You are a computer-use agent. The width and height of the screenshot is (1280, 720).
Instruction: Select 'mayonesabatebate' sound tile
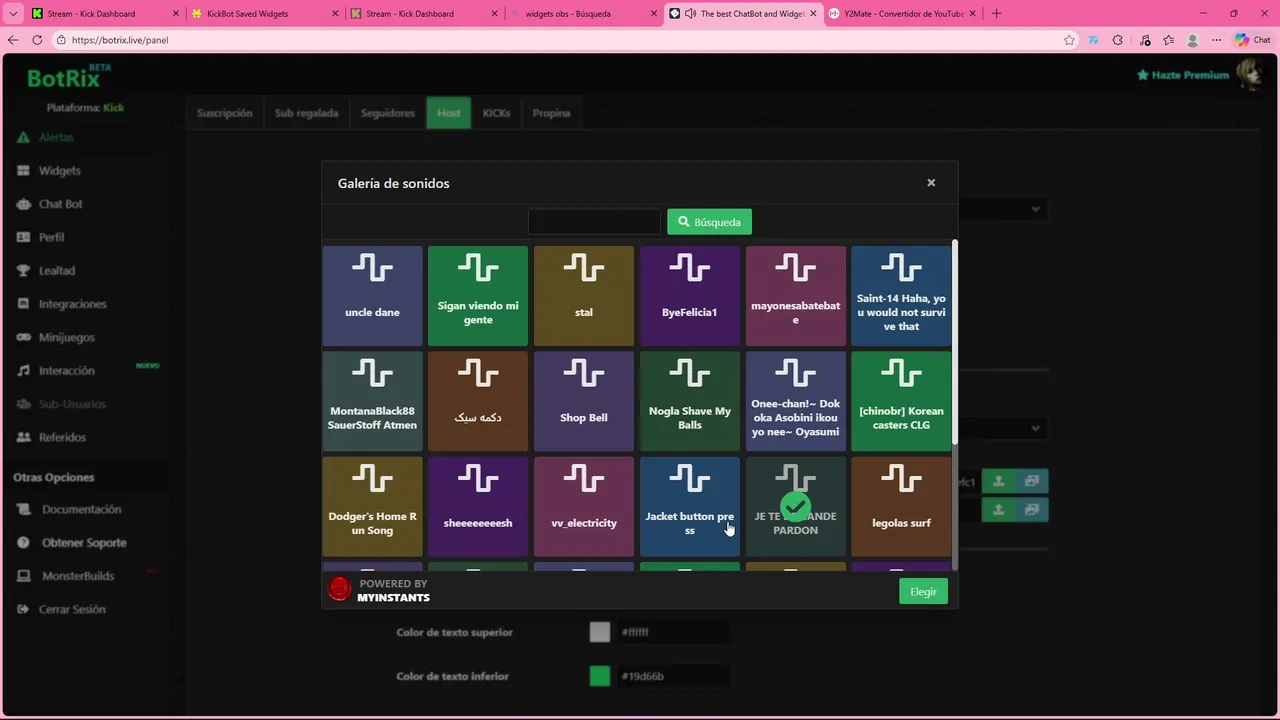796,296
